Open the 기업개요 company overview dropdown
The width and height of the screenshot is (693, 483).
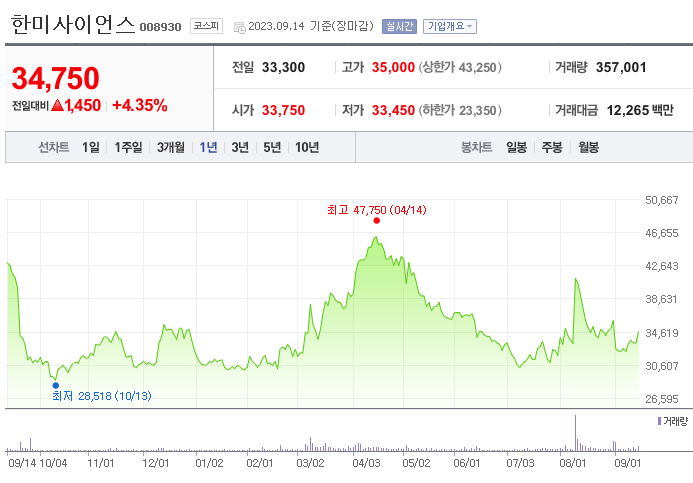pyautogui.click(x=449, y=27)
